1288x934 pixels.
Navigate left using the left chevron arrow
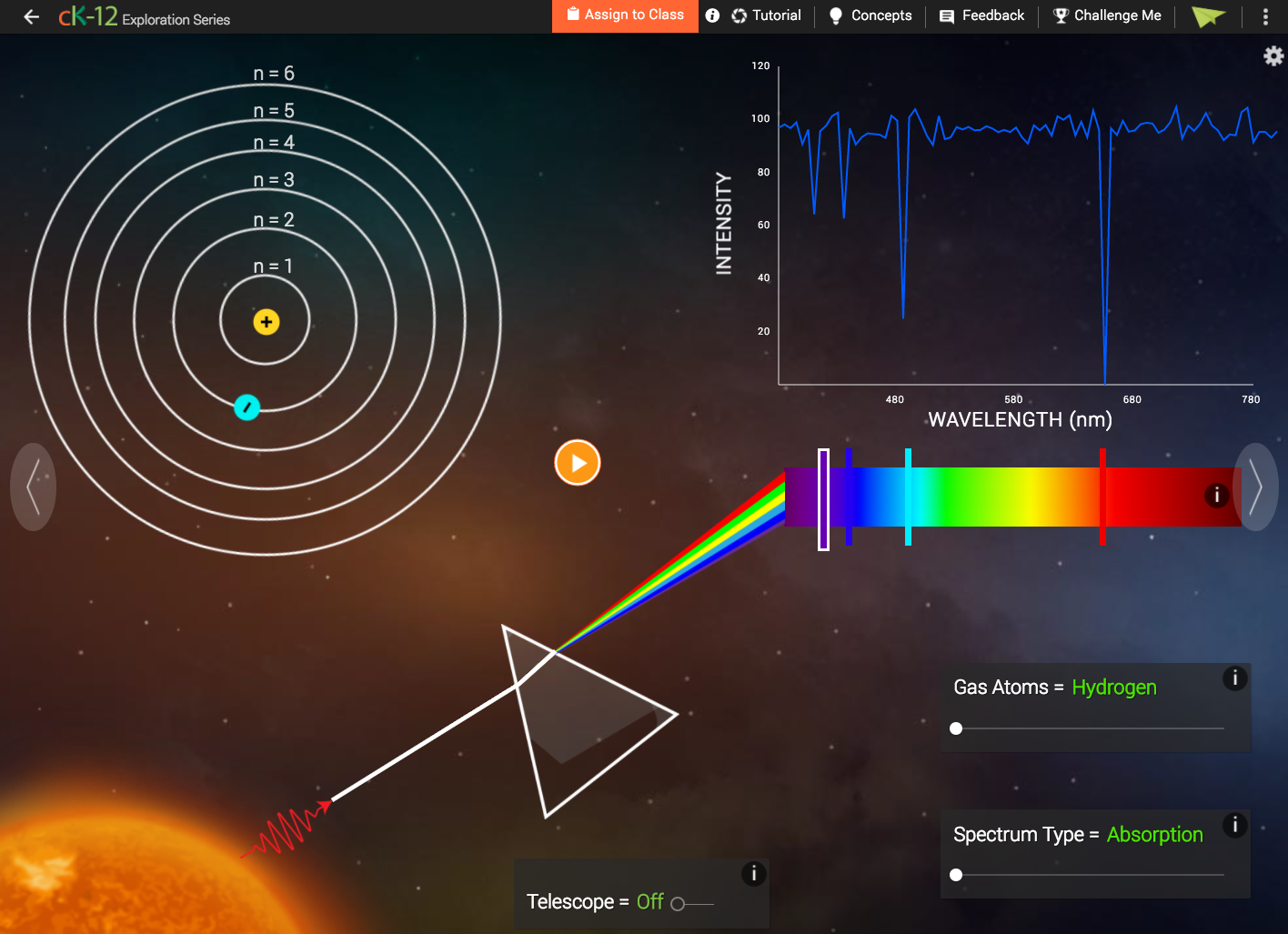pyautogui.click(x=33, y=487)
